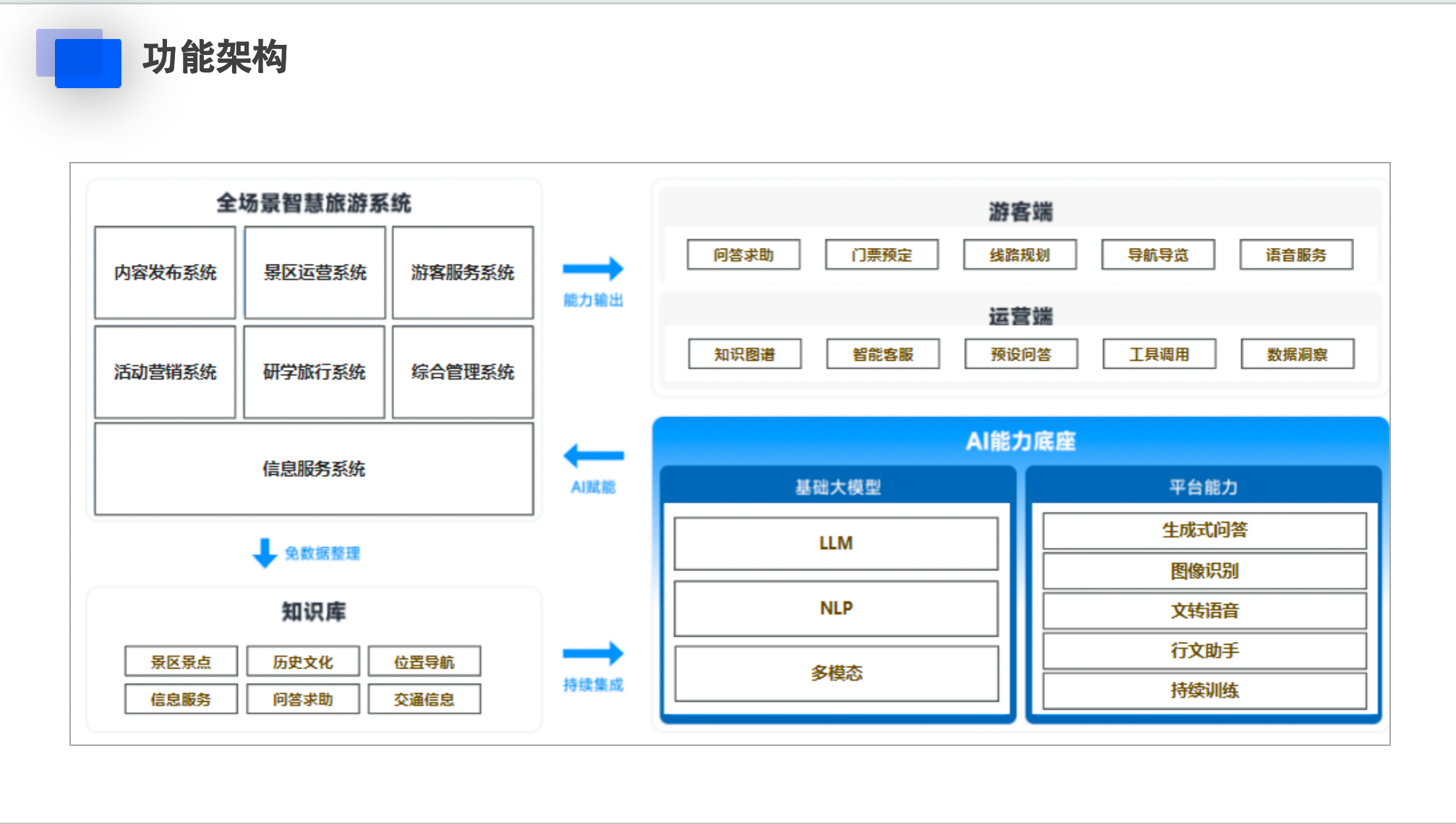Click the AI赋能 arrow label
This screenshot has height=824, width=1456.
coord(594,487)
